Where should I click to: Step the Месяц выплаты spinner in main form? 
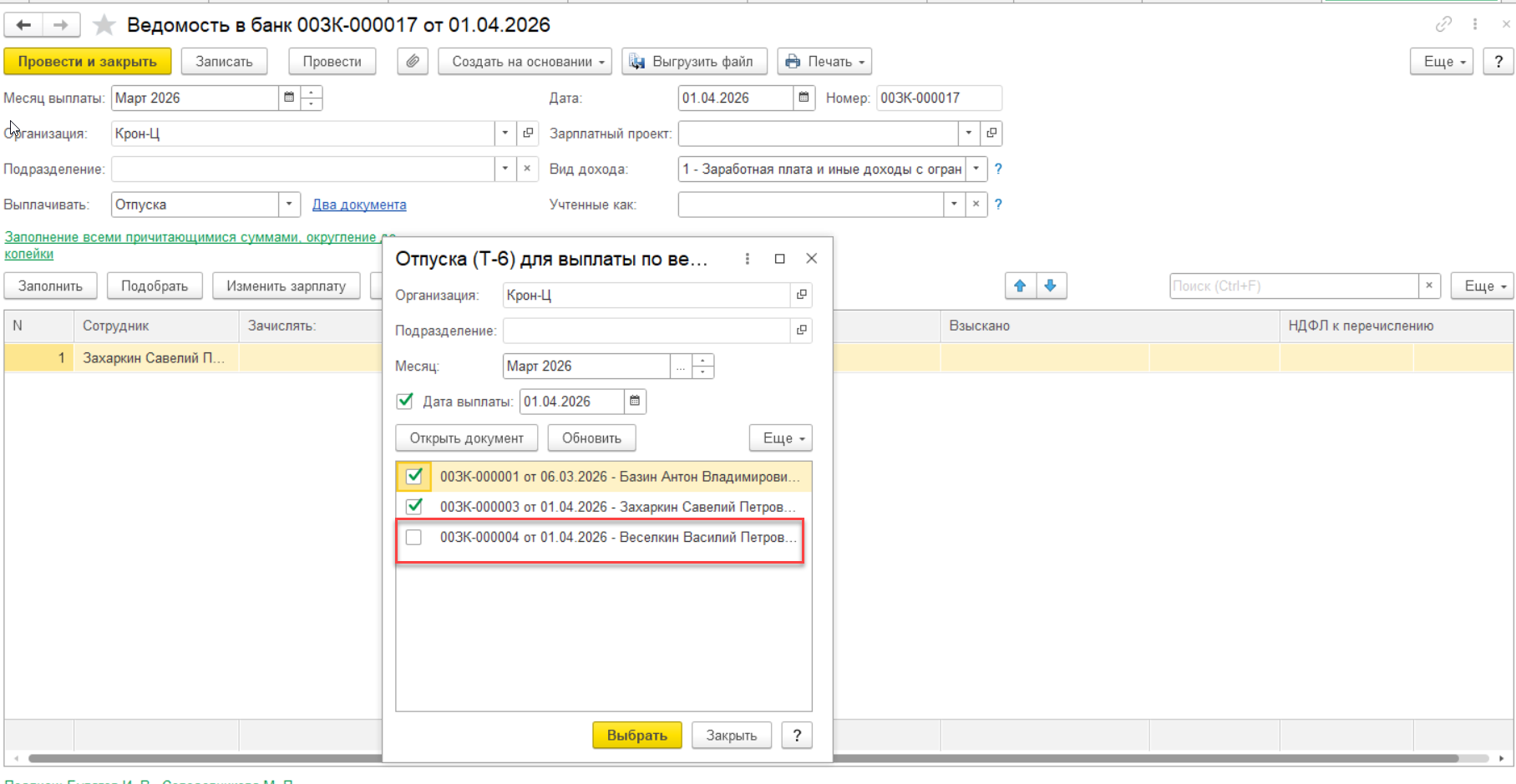tap(312, 98)
